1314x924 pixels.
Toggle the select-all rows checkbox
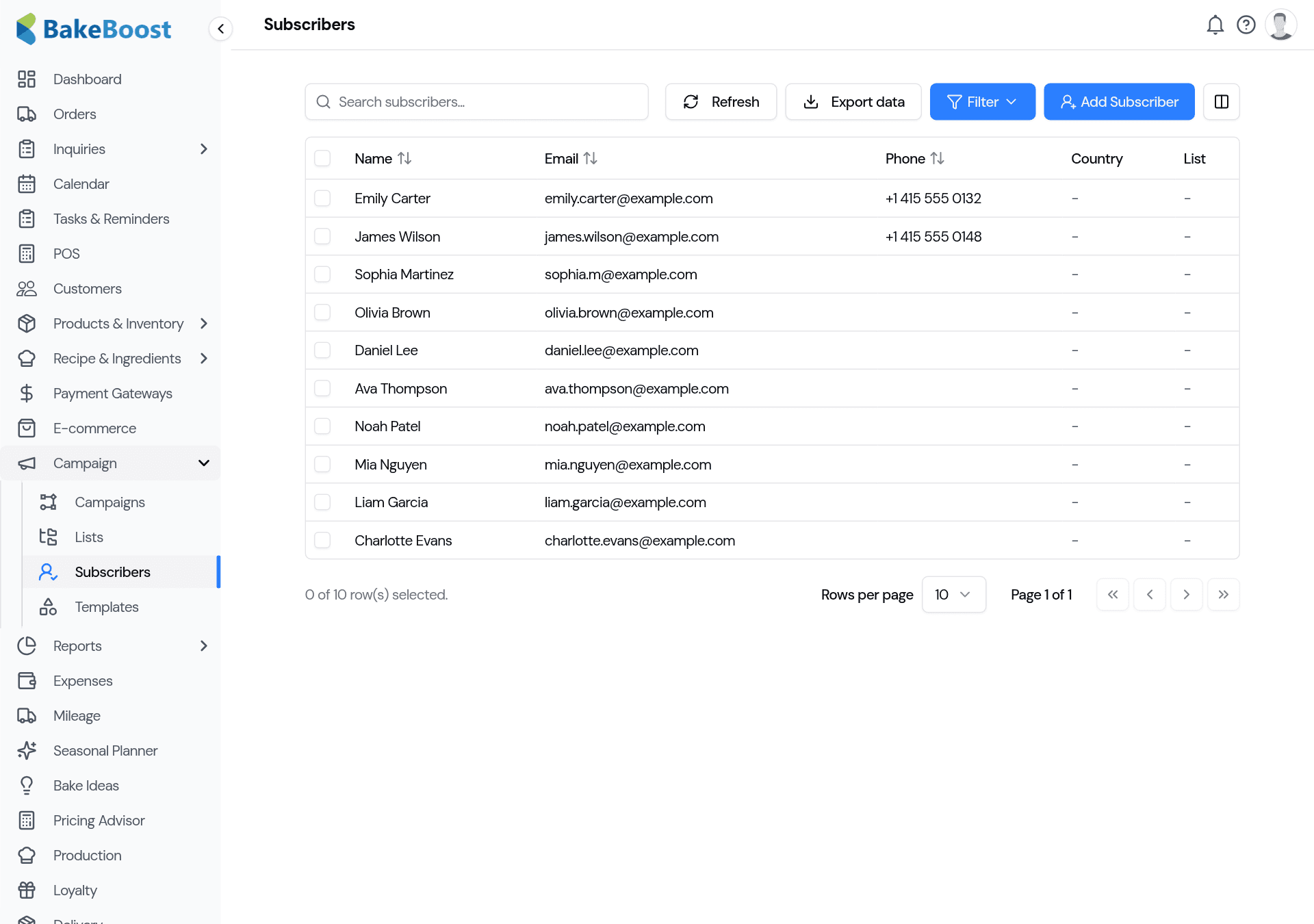click(x=322, y=159)
